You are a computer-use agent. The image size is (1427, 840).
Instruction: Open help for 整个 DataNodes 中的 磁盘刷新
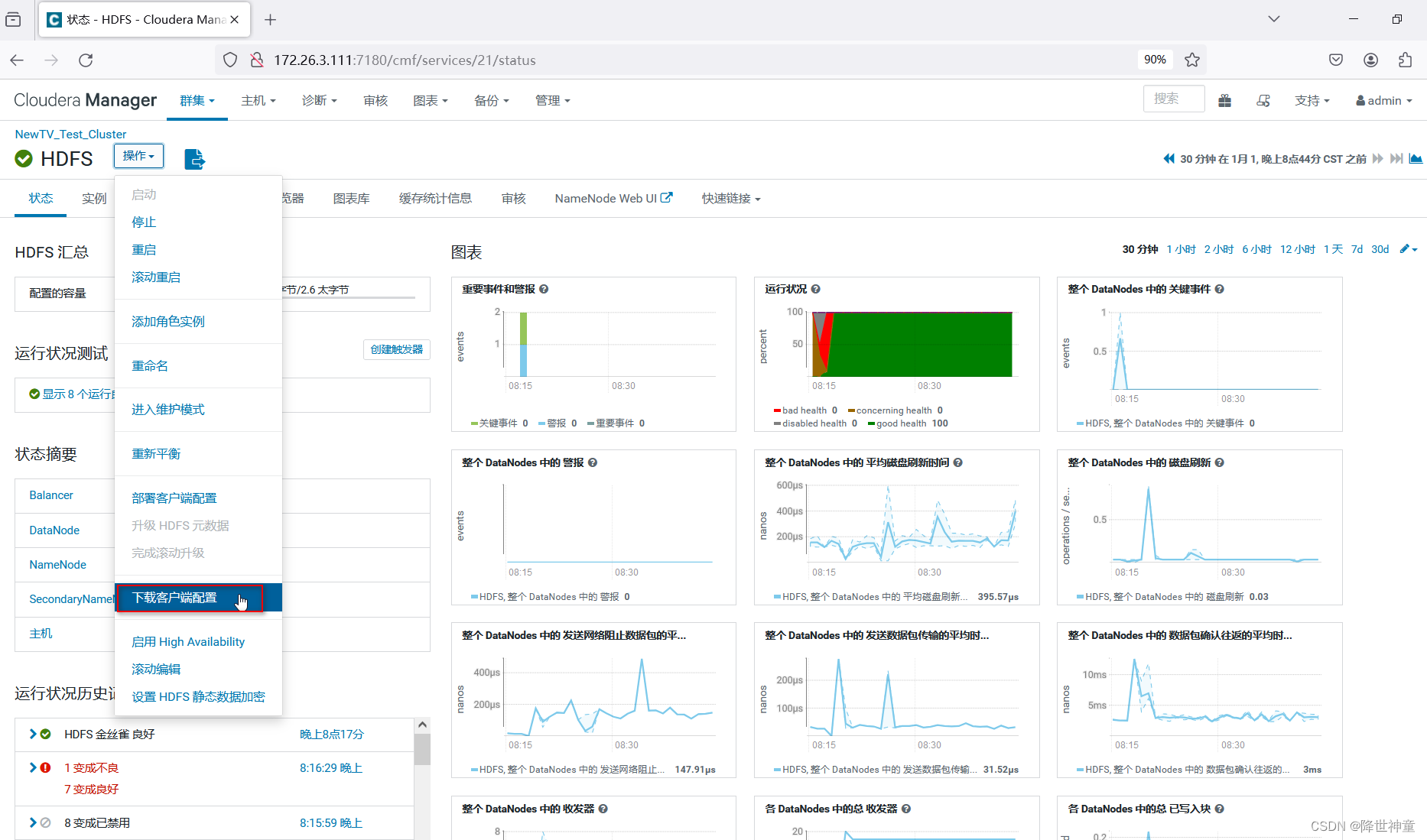[x=1219, y=462]
